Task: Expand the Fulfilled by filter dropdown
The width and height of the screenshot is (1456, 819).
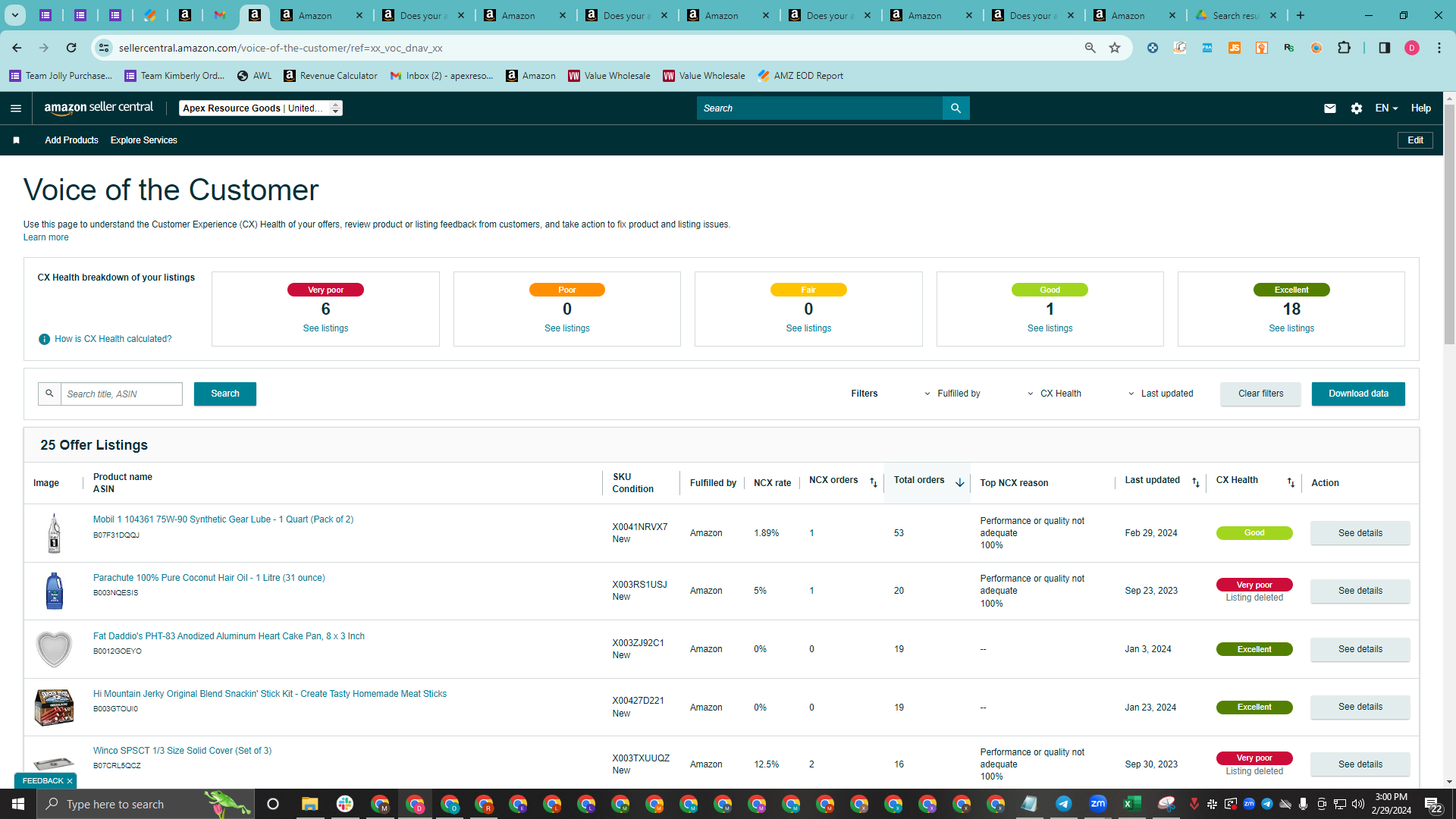Action: [952, 394]
